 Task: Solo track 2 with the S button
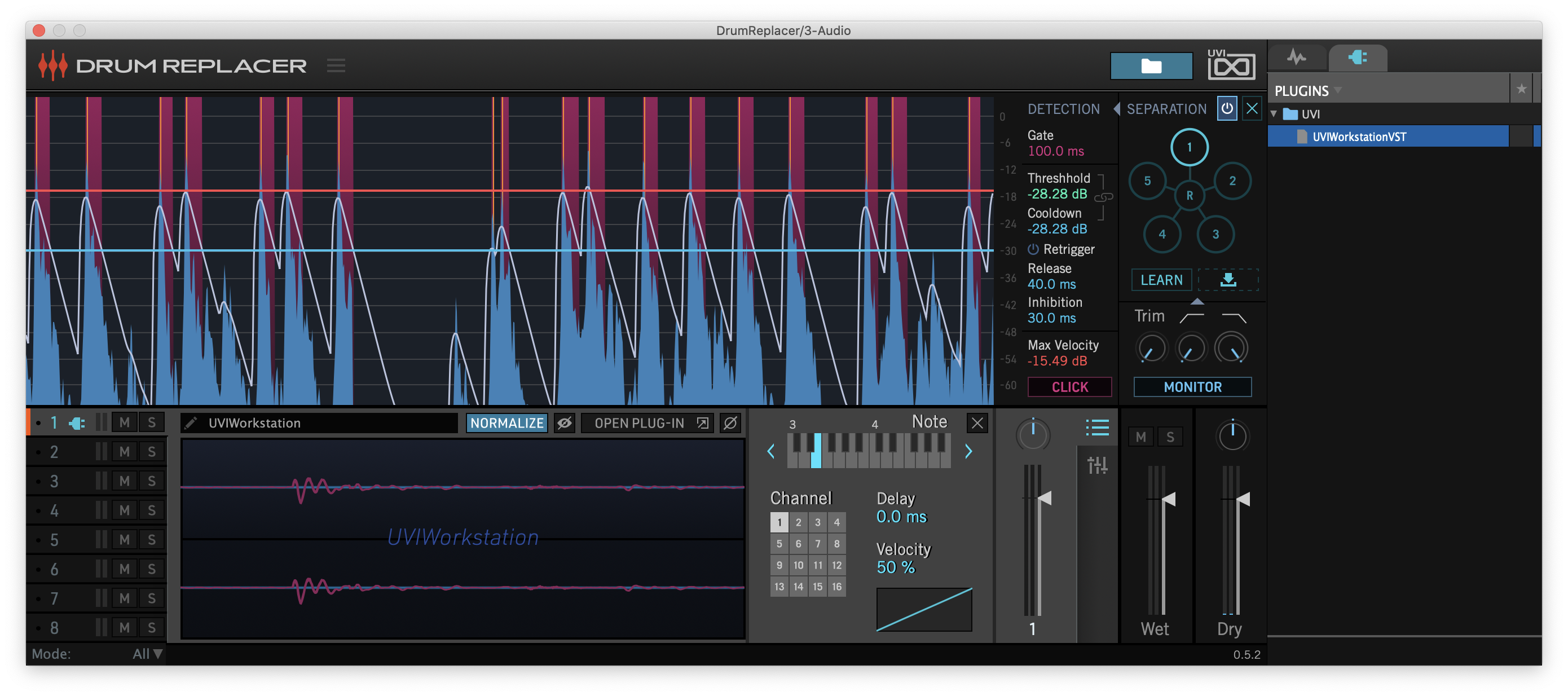coord(151,451)
